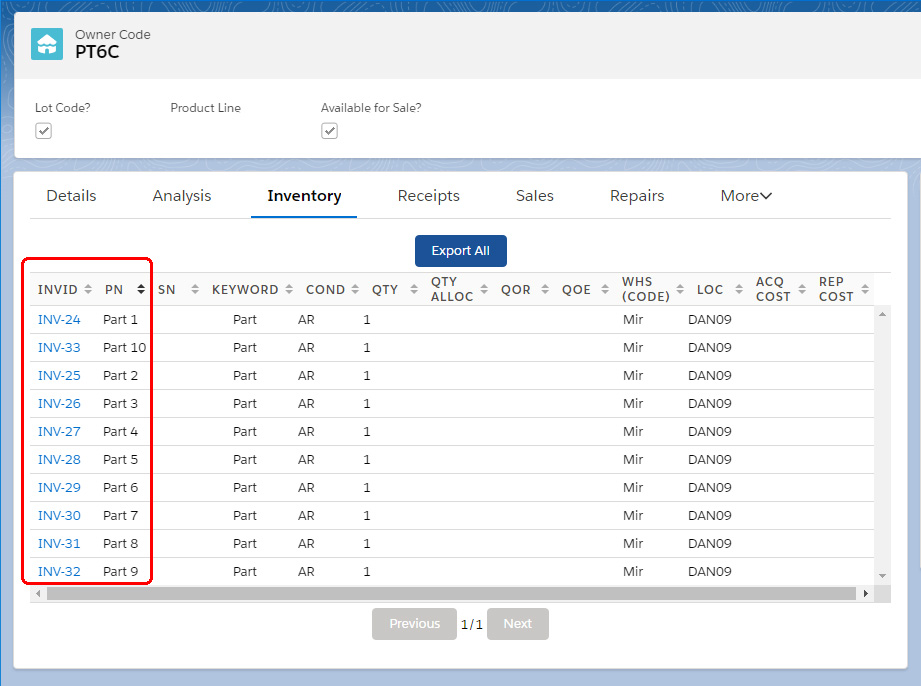Open inventory record INV-24

[x=59, y=320]
